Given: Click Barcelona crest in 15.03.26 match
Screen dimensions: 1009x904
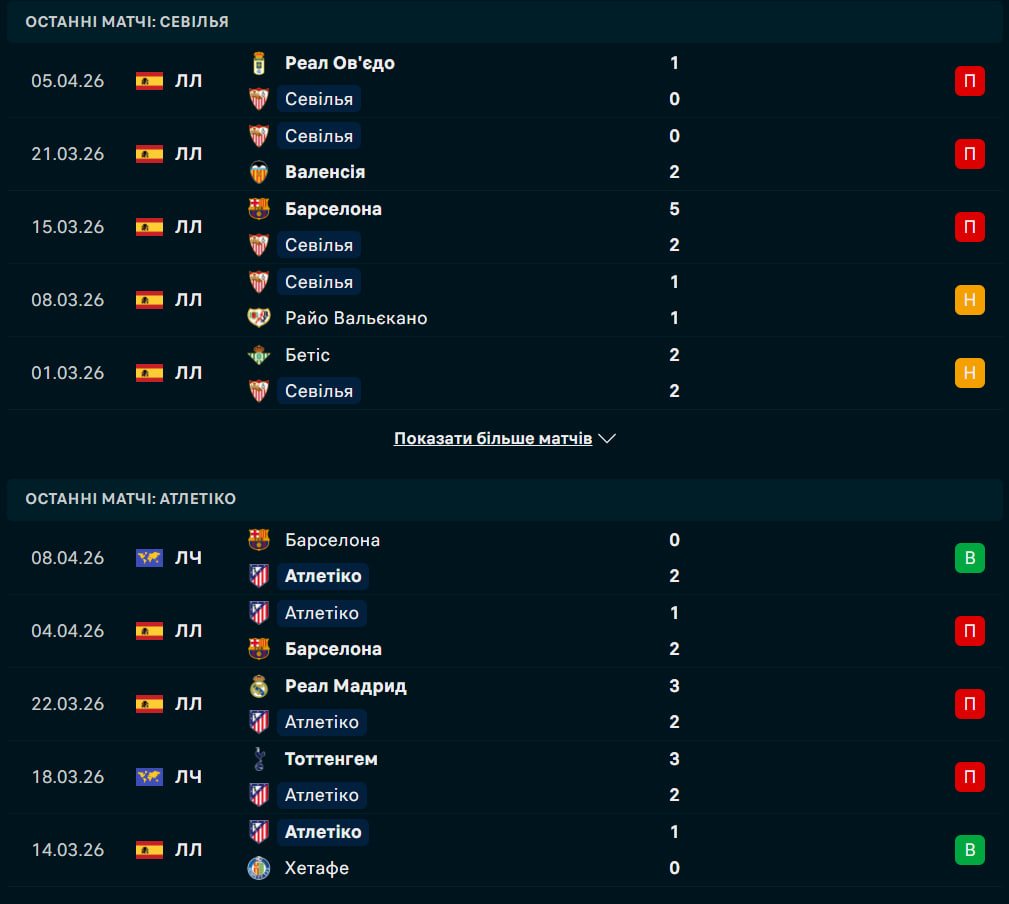Looking at the screenshot, I should (x=259, y=209).
